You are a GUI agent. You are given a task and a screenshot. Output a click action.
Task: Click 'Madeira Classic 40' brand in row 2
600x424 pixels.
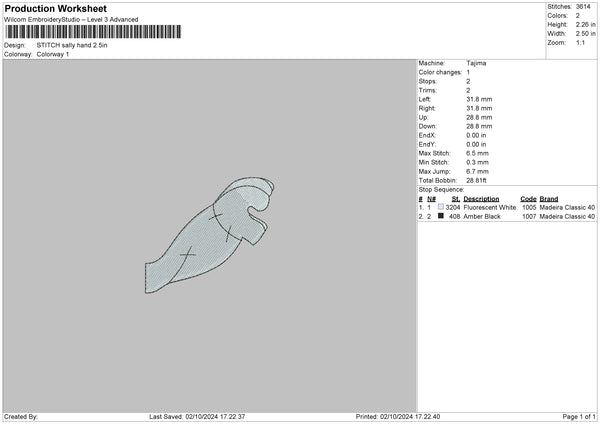coord(567,217)
